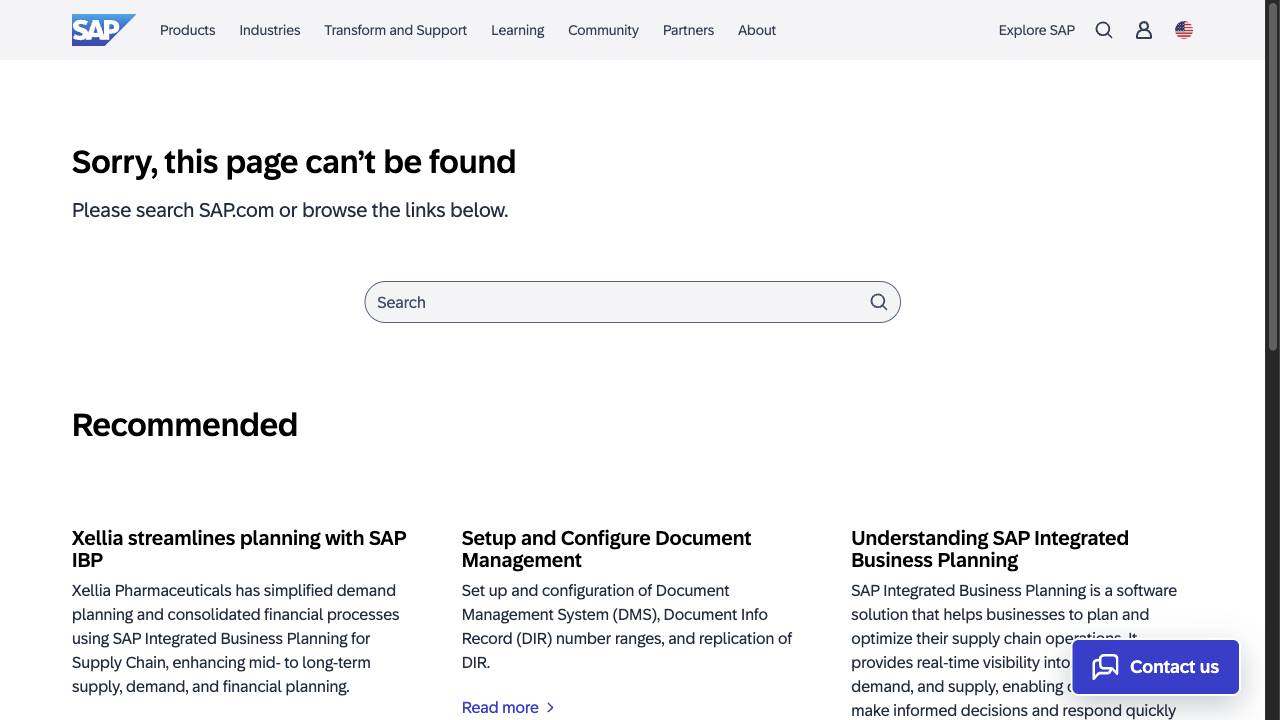Click the Document Management System description paragraph
This screenshot has height=720, width=1280.
[x=627, y=626]
